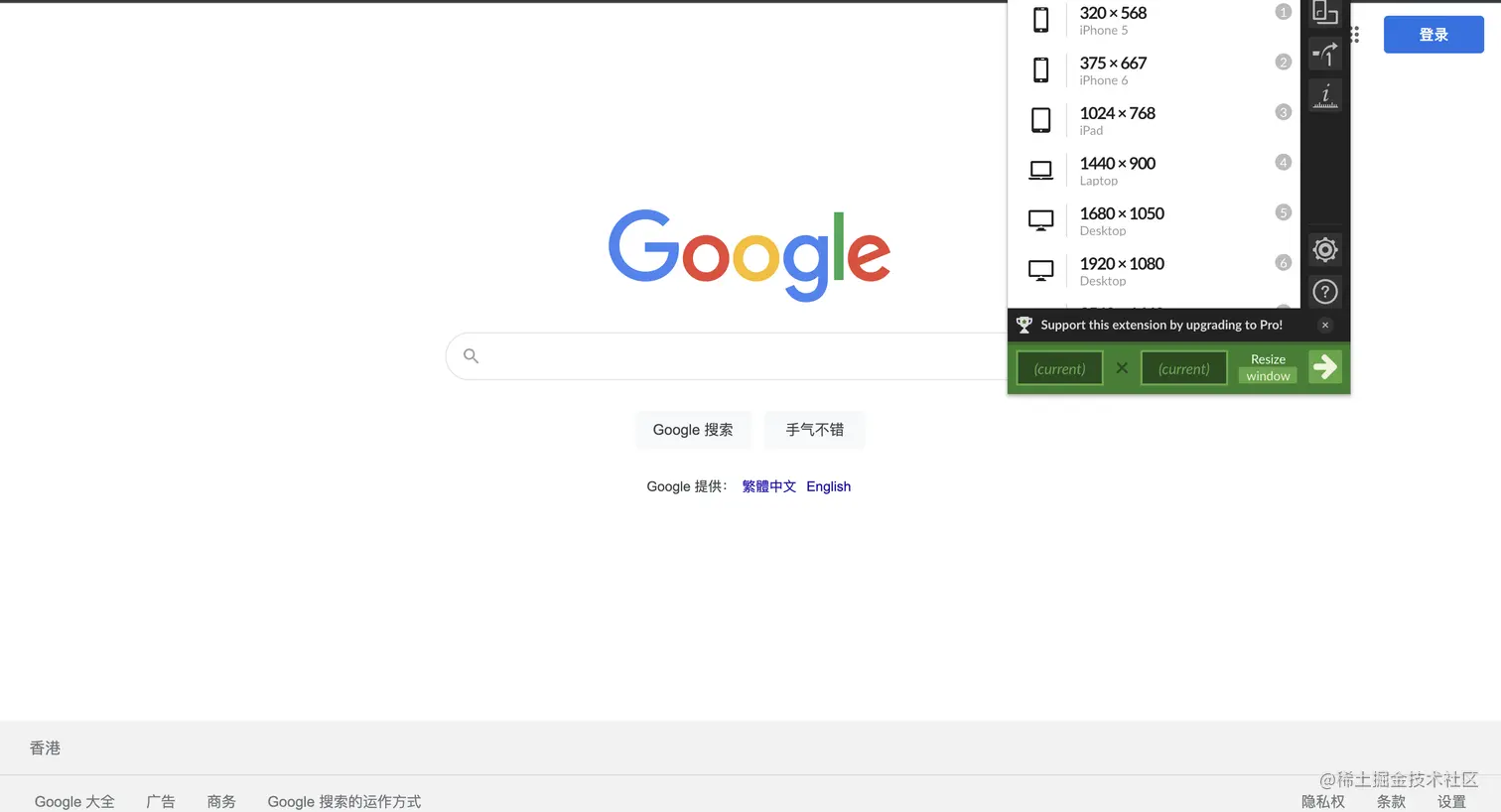Select the window position tool icon

point(1325,13)
